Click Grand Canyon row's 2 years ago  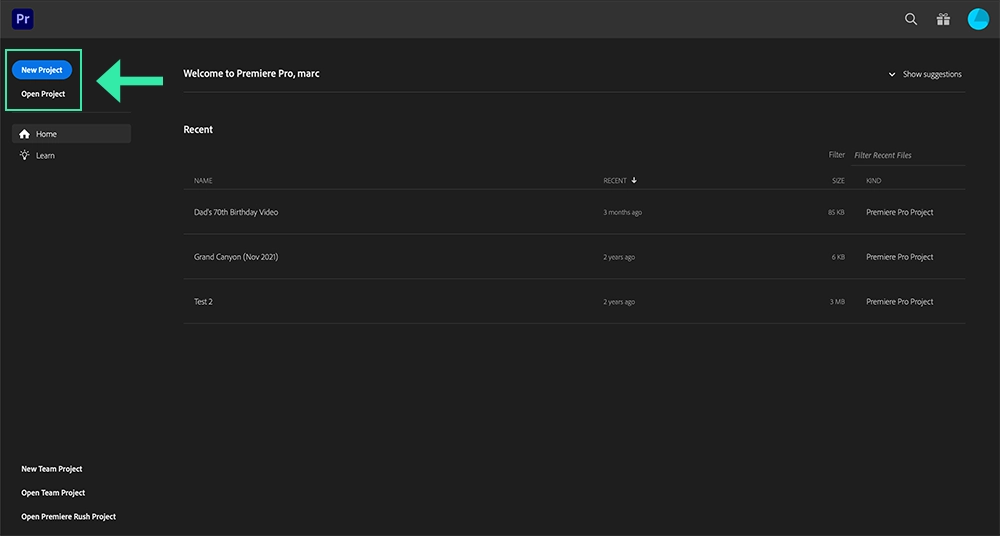619,257
